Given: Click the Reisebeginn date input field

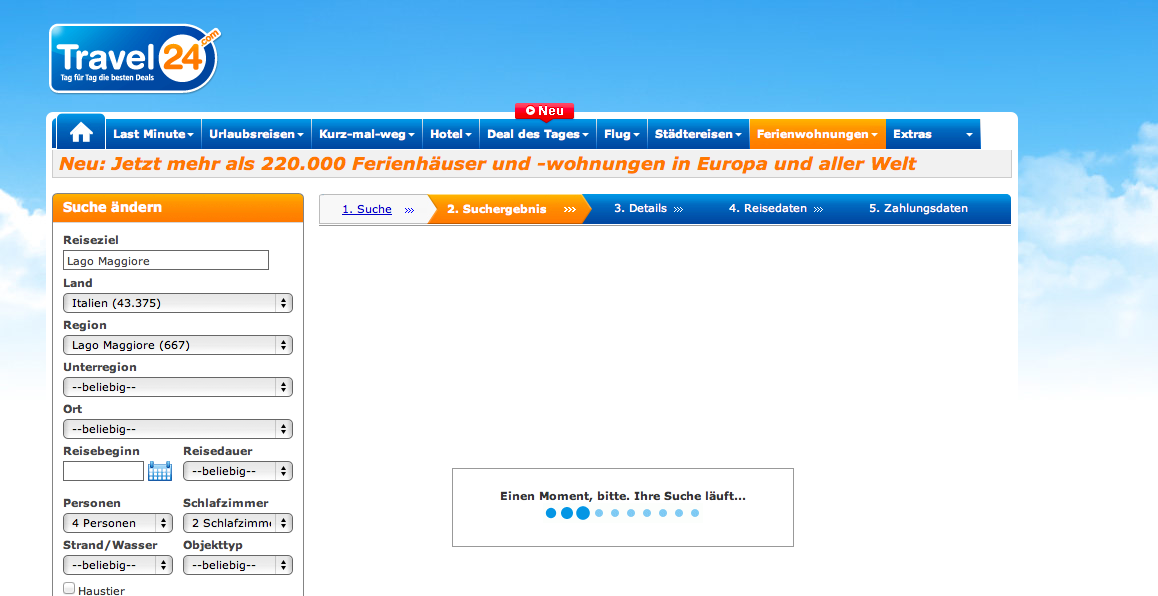Looking at the screenshot, I should click(103, 471).
